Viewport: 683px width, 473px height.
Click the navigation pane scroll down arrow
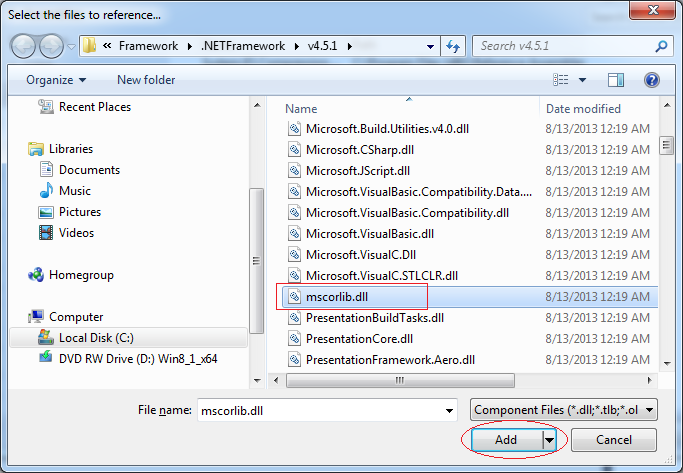[x=257, y=380]
